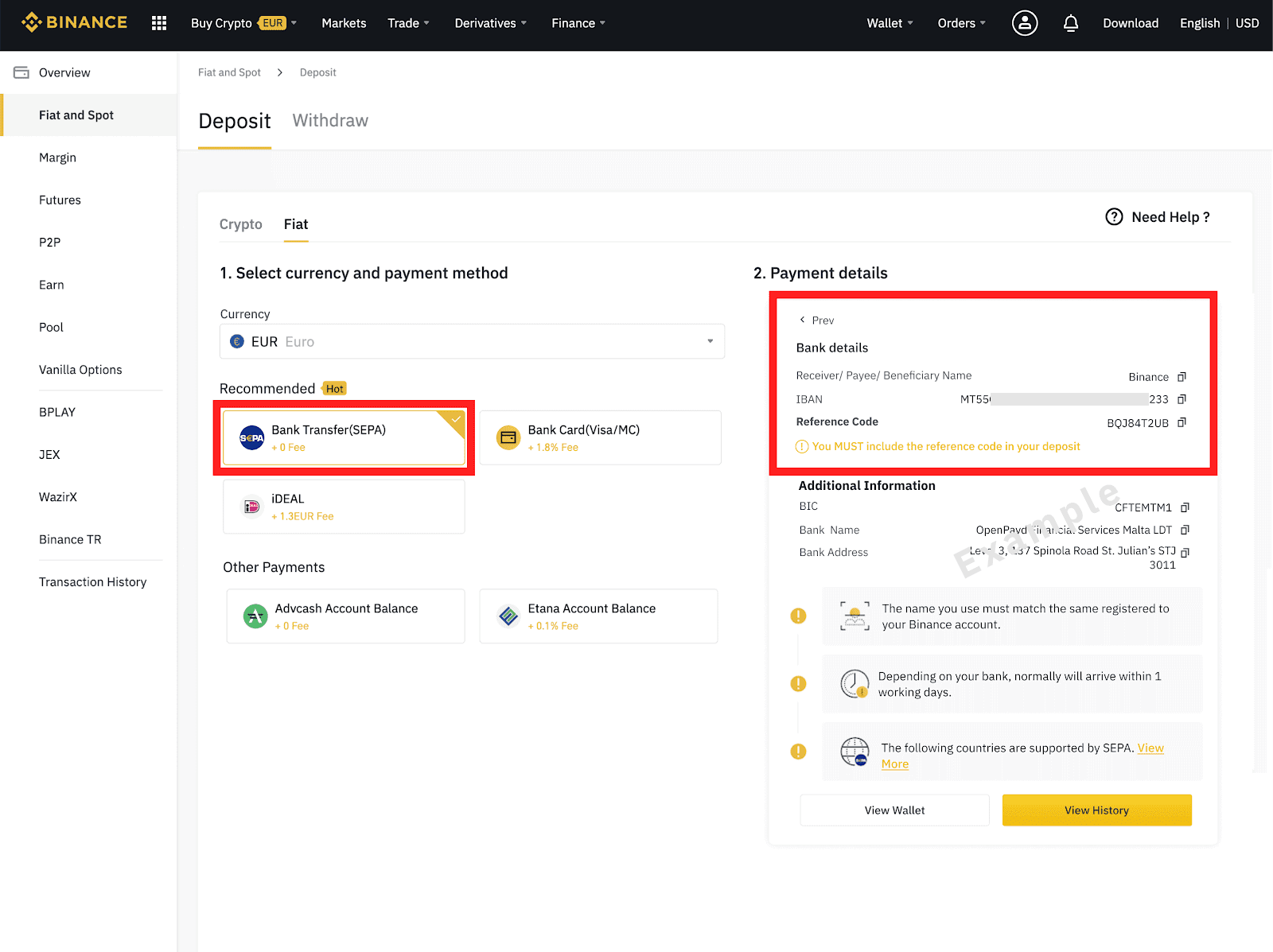The width and height of the screenshot is (1273, 952).
Task: Switch to the Crypto tab
Action: pos(240,224)
